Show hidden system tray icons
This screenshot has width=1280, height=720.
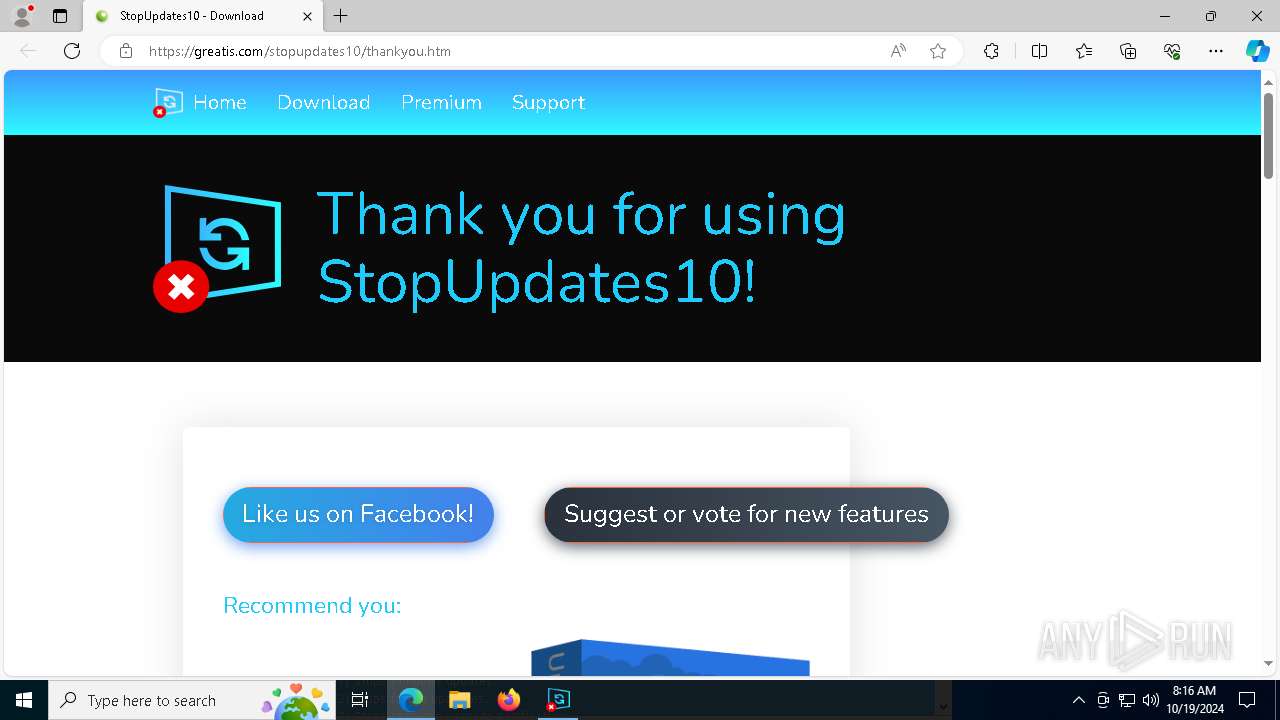coord(1078,700)
